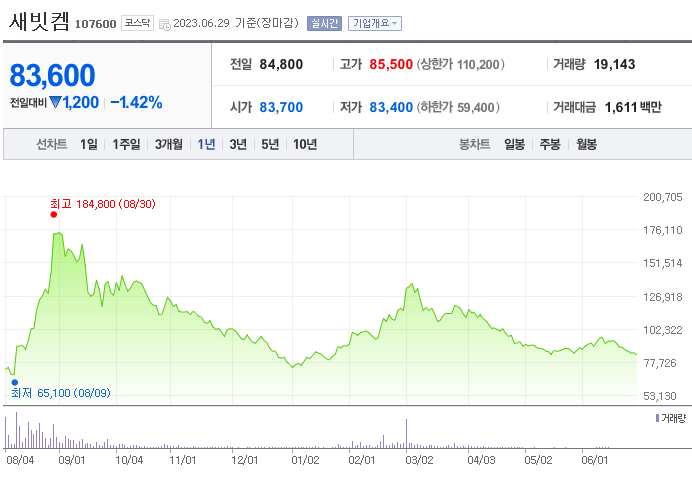Open the 월봉 monthly candle chart
The width and height of the screenshot is (692, 478).
coord(587,144)
